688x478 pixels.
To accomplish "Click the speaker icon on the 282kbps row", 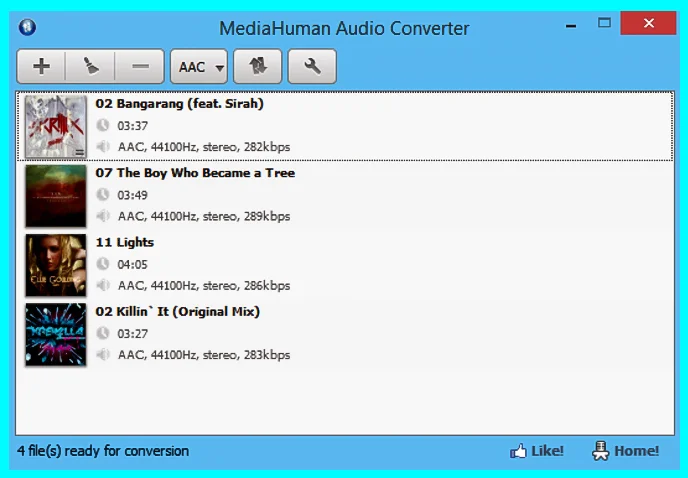I will pos(103,147).
